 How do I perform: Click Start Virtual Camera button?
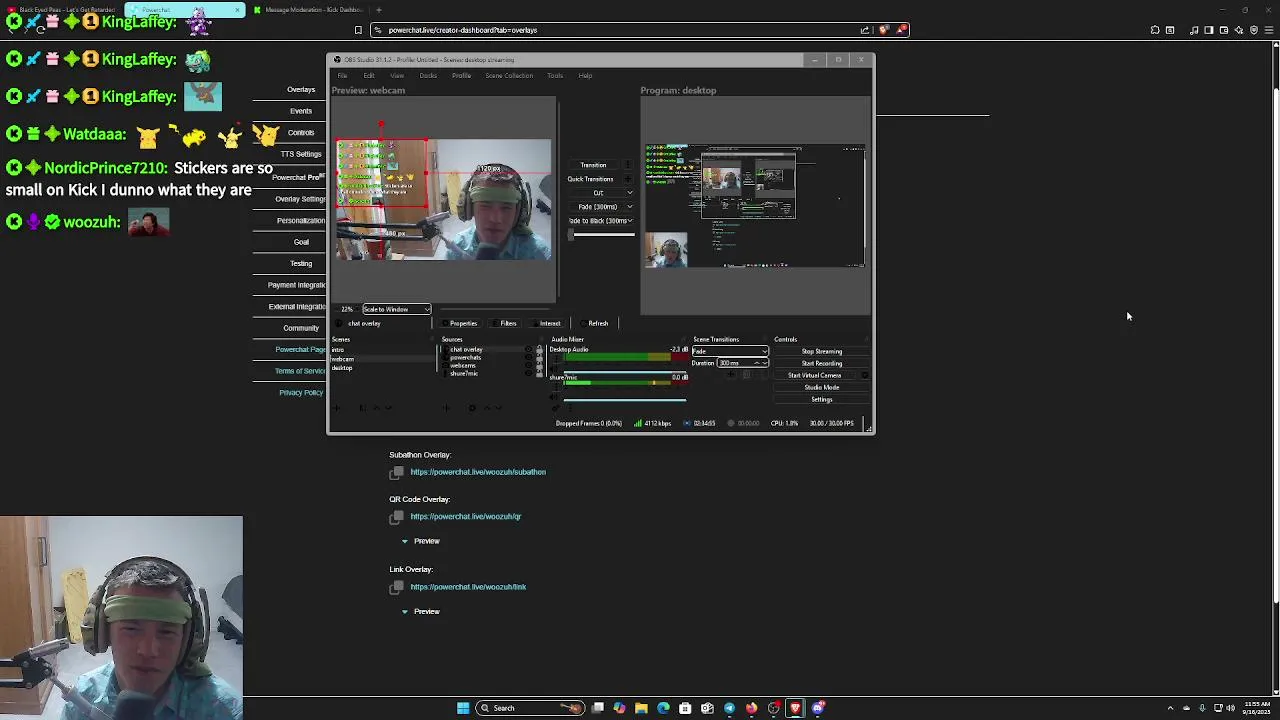pyautogui.click(x=815, y=376)
